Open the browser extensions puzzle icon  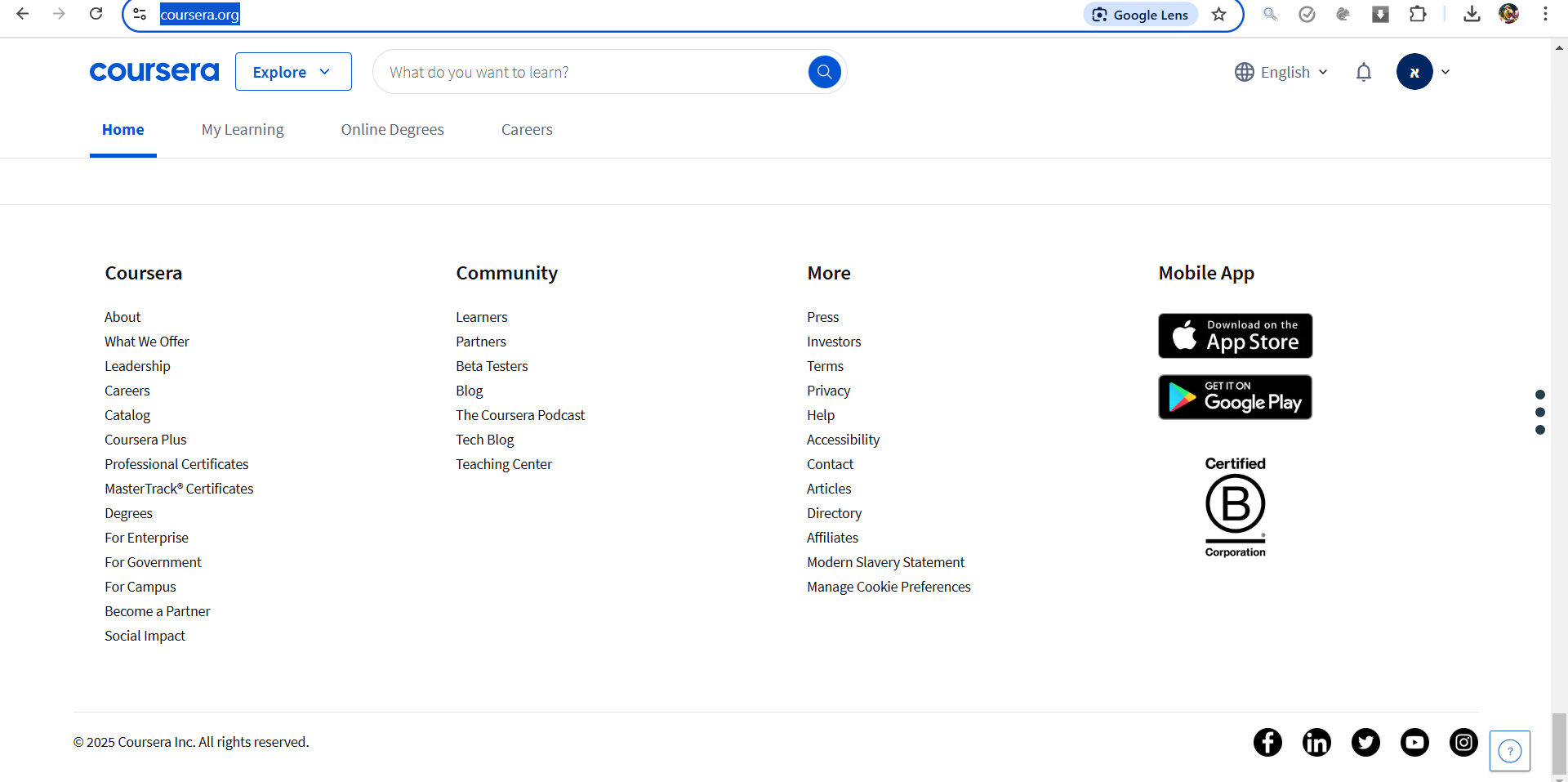coord(1418,14)
